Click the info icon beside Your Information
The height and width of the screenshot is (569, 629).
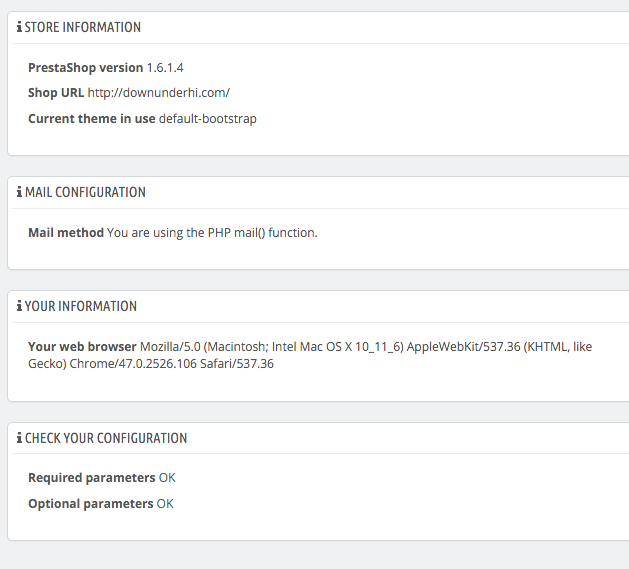click(x=19, y=306)
